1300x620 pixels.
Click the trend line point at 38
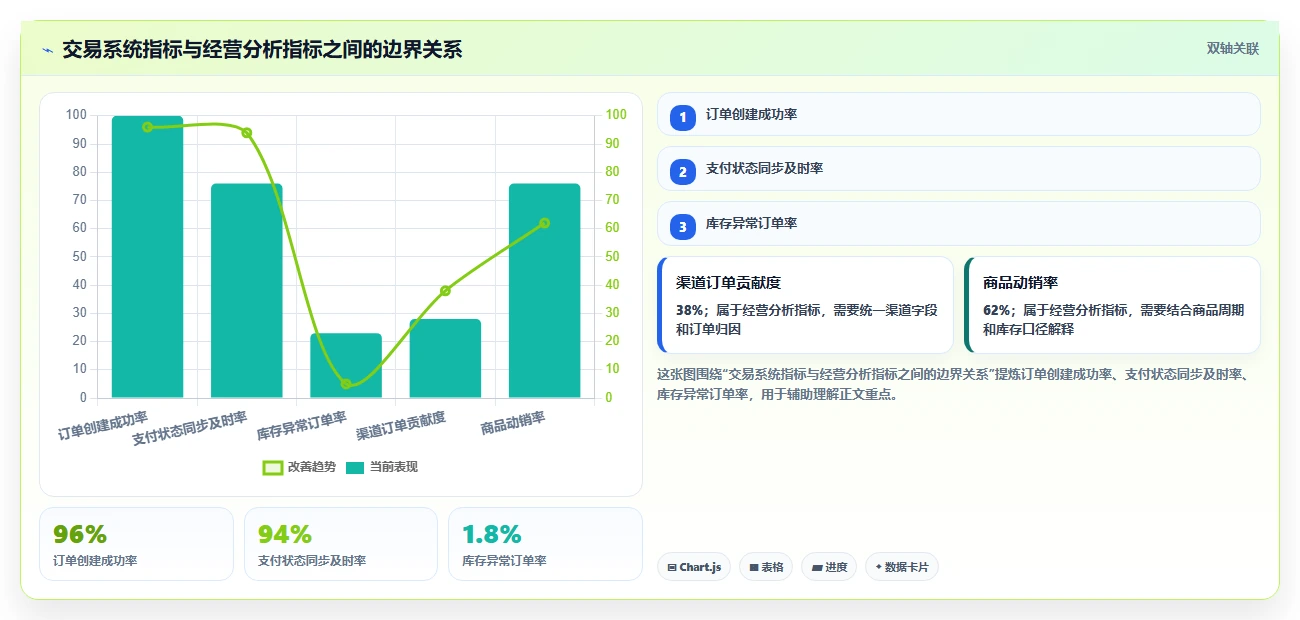445,291
